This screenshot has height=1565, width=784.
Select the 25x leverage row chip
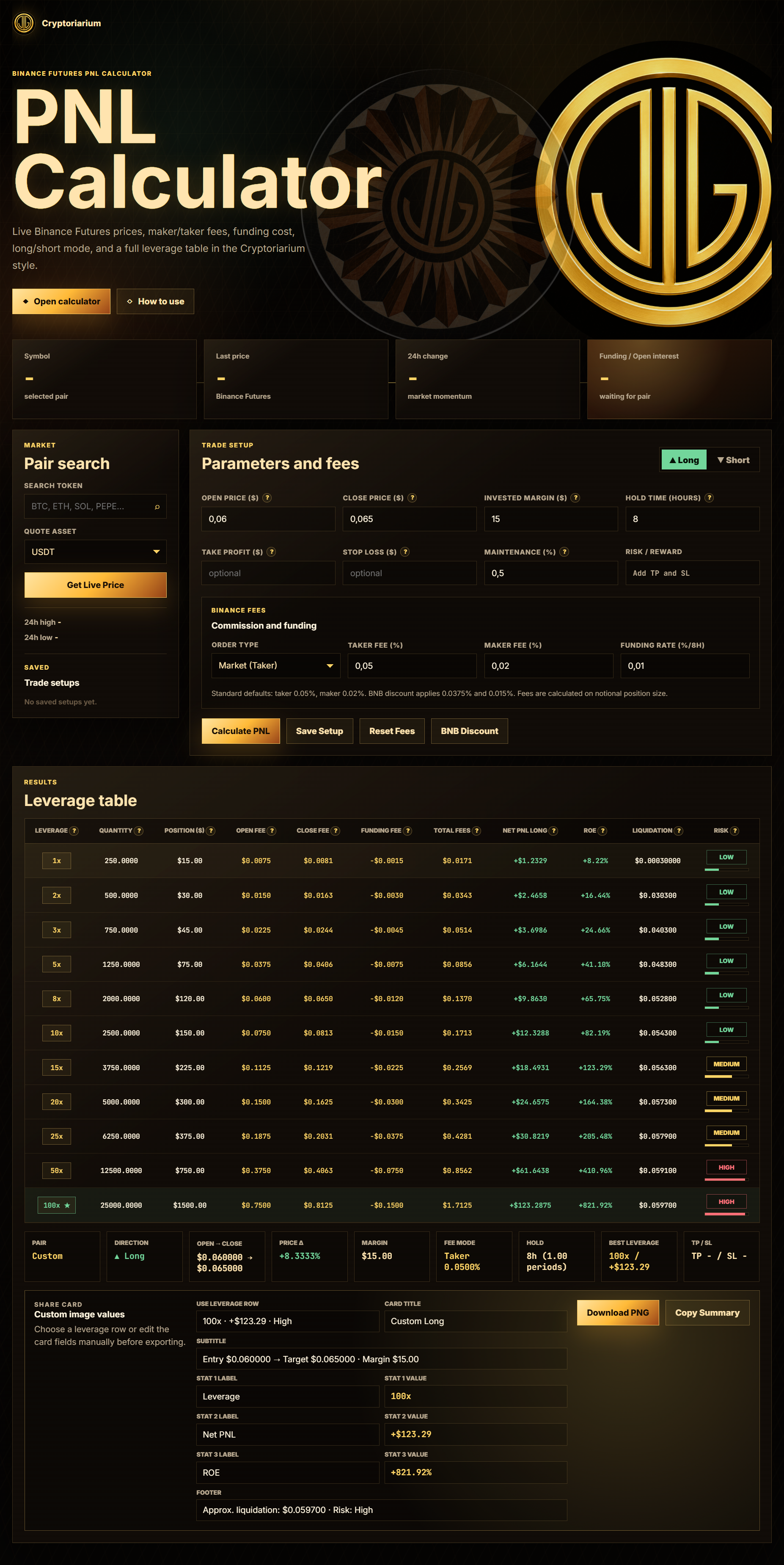click(x=56, y=1136)
